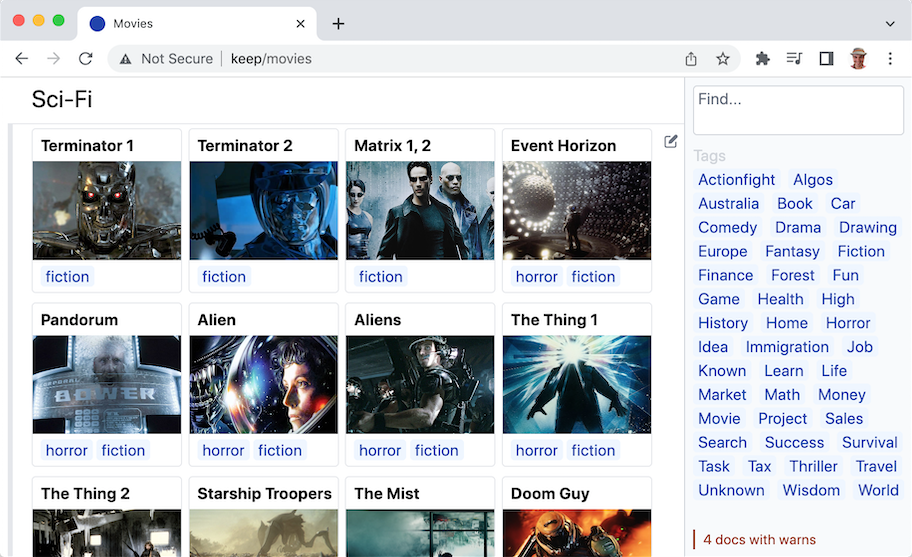Click horror tag on Event Horizon
912x557 pixels.
click(536, 277)
